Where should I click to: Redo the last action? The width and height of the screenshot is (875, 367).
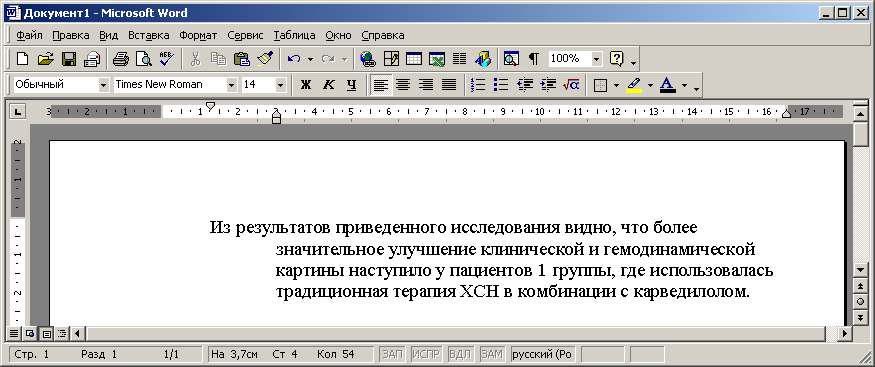click(328, 58)
